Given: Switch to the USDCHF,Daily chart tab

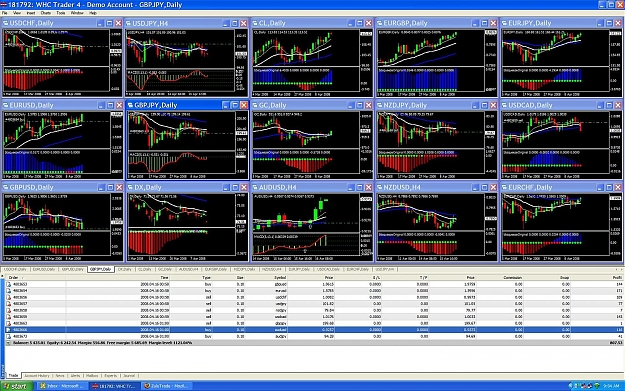Looking at the screenshot, I should (x=16, y=269).
